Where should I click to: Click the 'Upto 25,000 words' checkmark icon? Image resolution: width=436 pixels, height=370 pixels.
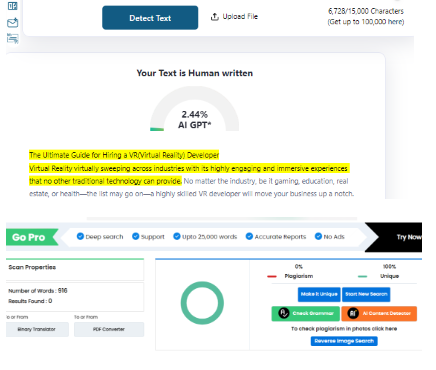pyautogui.click(x=177, y=236)
